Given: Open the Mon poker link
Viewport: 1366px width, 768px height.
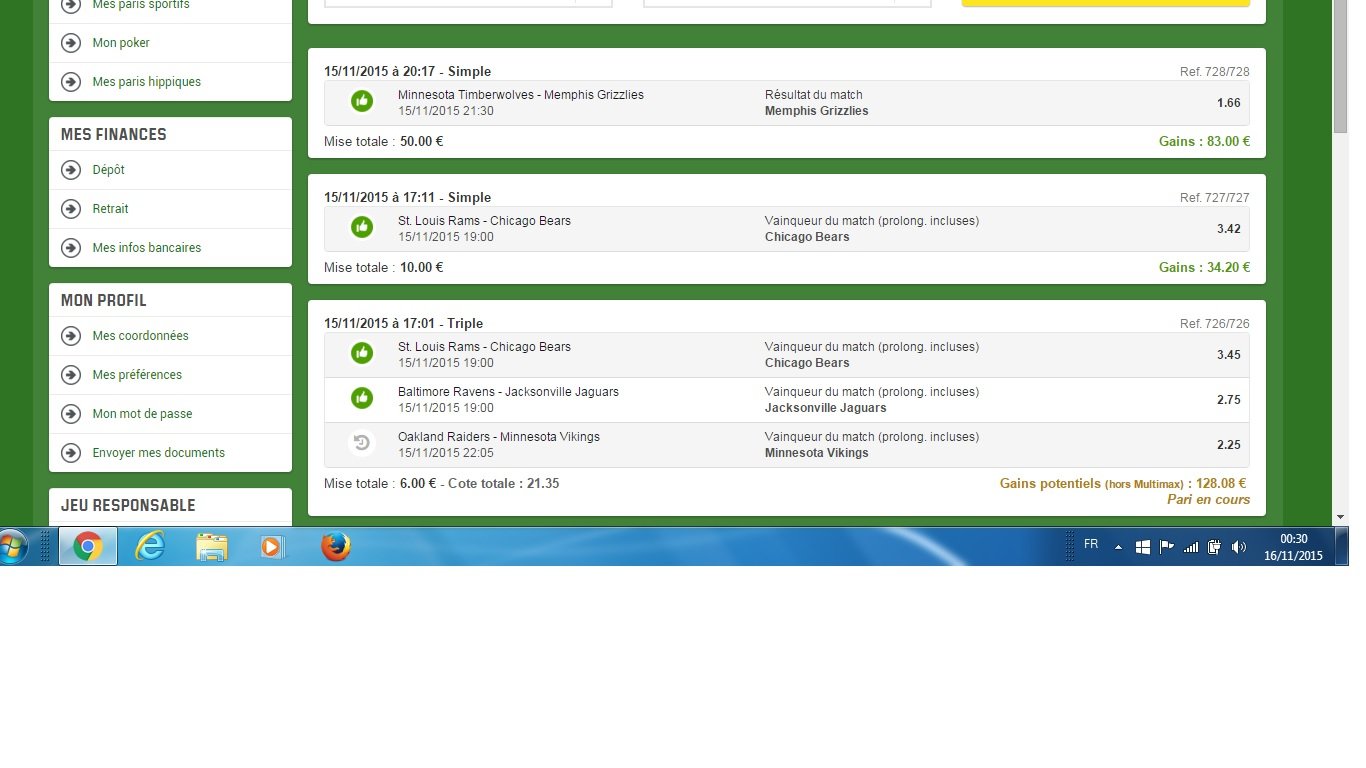Looking at the screenshot, I should (x=121, y=43).
